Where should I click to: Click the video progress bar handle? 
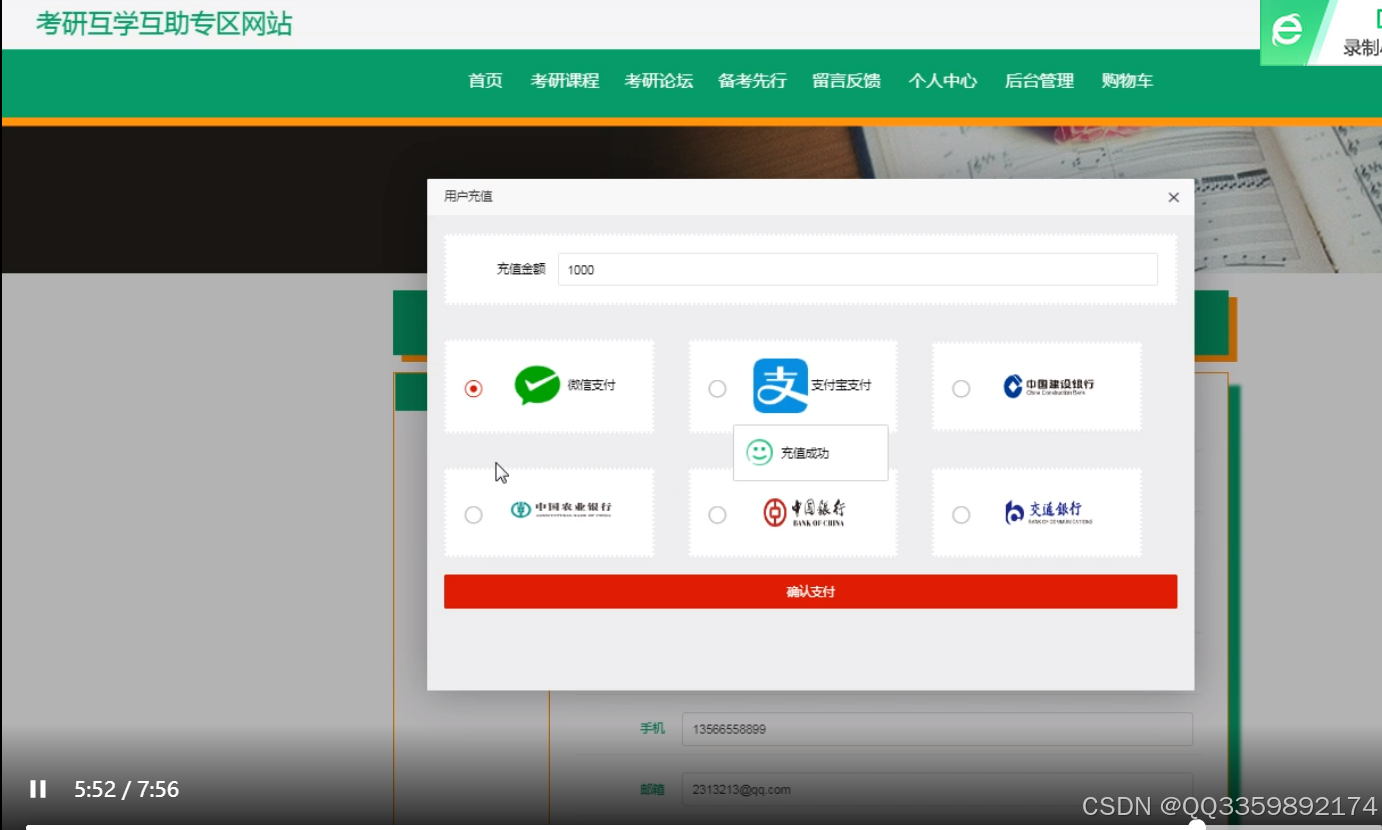tap(1196, 826)
